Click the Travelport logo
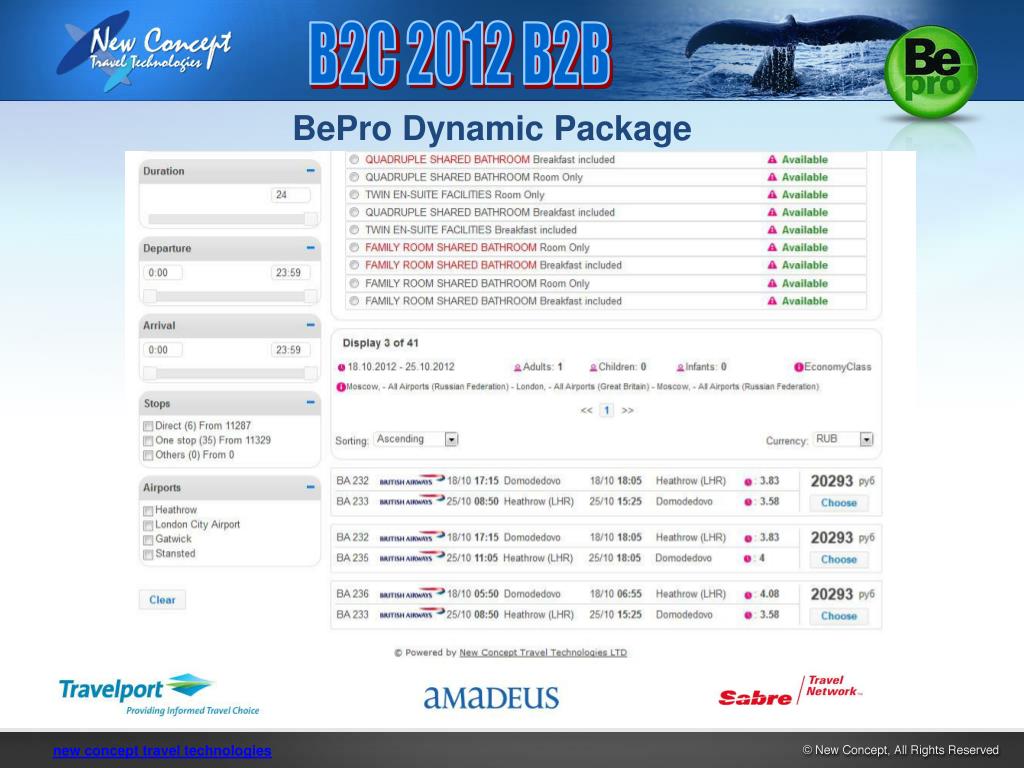This screenshot has width=1024, height=768. coord(159,695)
